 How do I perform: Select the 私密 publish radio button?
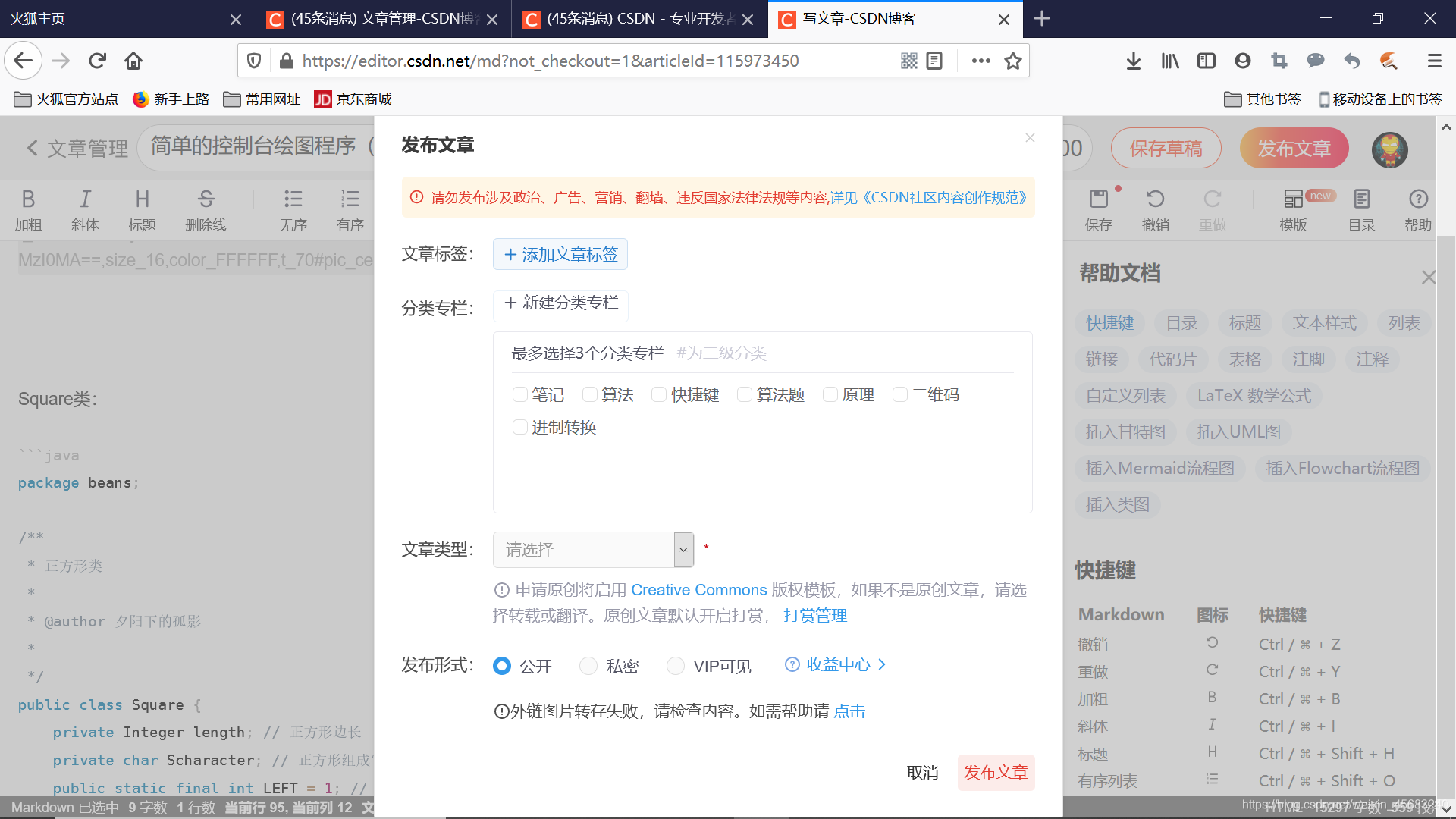pos(588,666)
